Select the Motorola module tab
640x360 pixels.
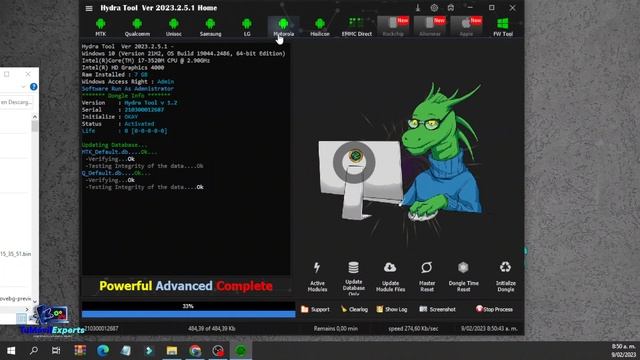(x=283, y=27)
